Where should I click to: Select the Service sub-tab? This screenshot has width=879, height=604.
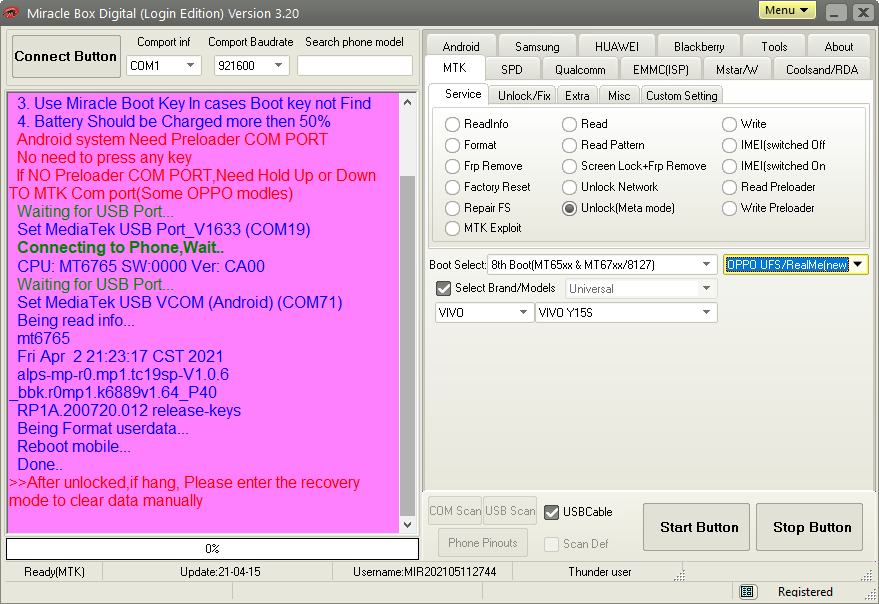tap(462, 94)
